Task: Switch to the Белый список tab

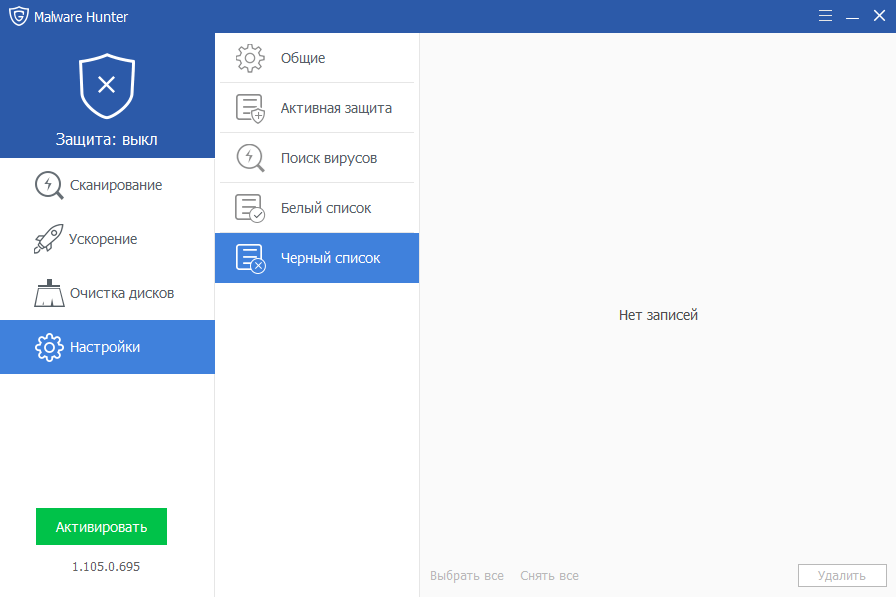Action: point(317,208)
